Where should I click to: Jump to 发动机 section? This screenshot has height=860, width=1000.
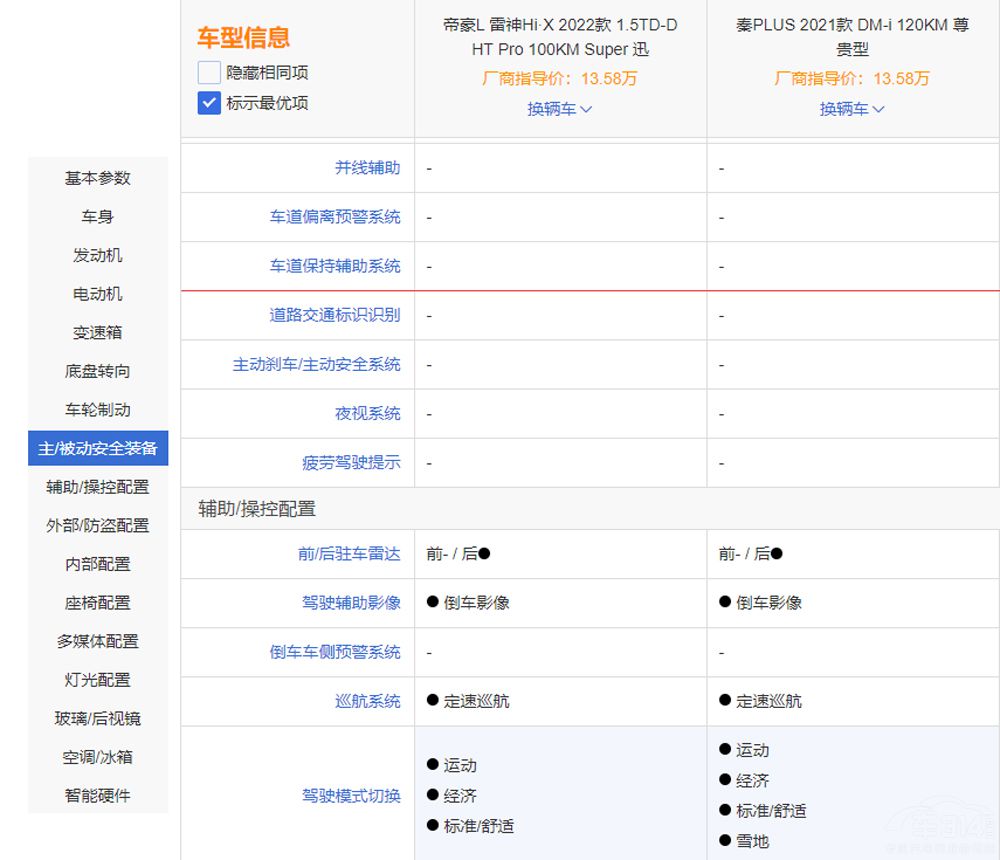(98, 255)
